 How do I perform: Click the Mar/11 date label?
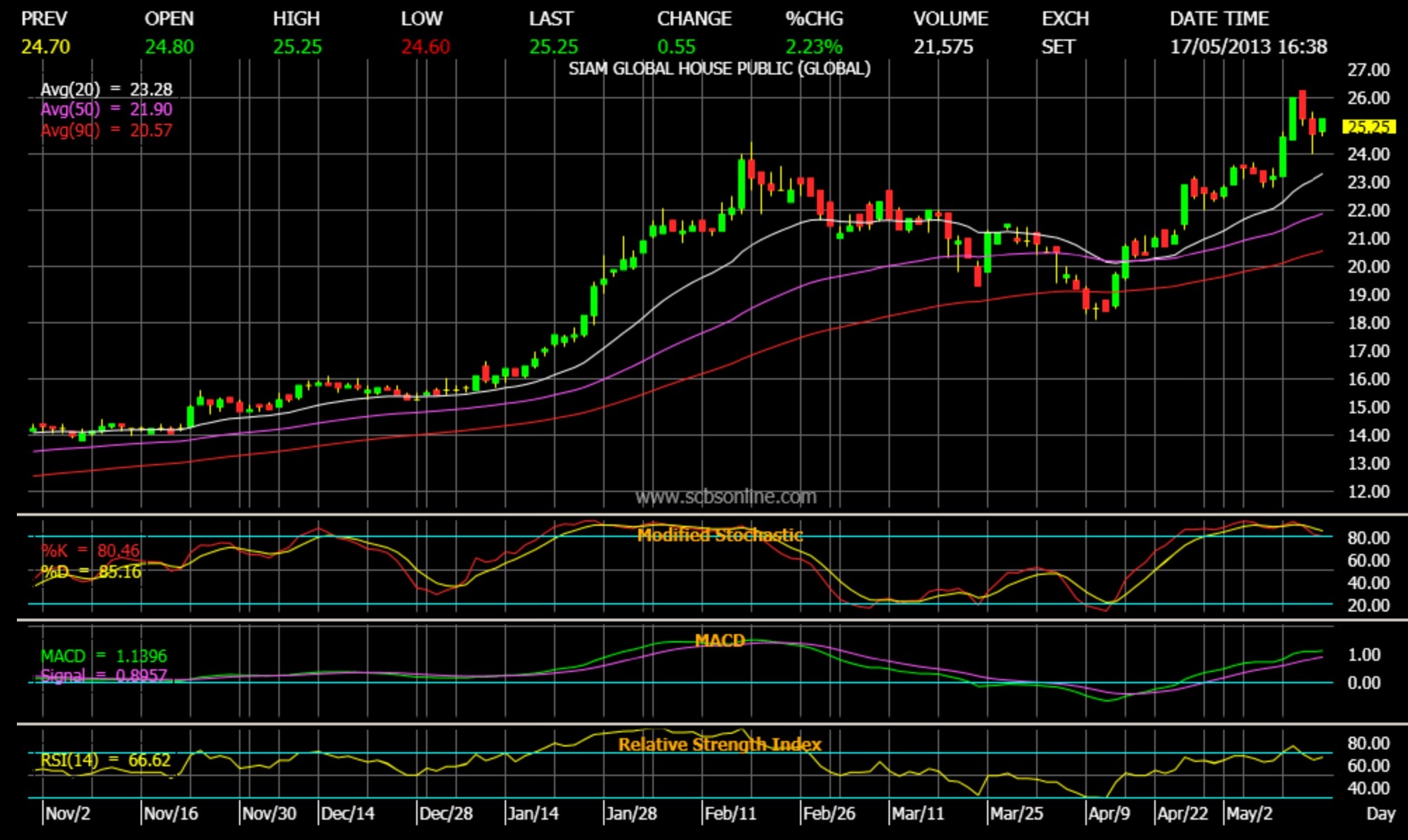tap(918, 814)
